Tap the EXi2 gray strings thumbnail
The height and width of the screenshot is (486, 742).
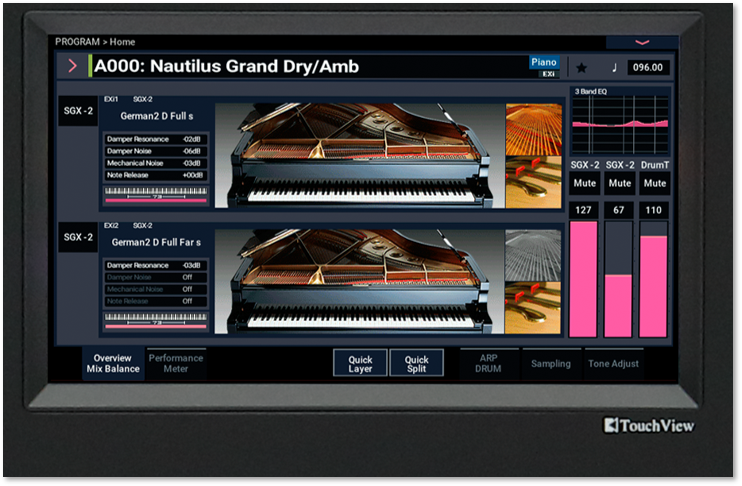(x=533, y=256)
